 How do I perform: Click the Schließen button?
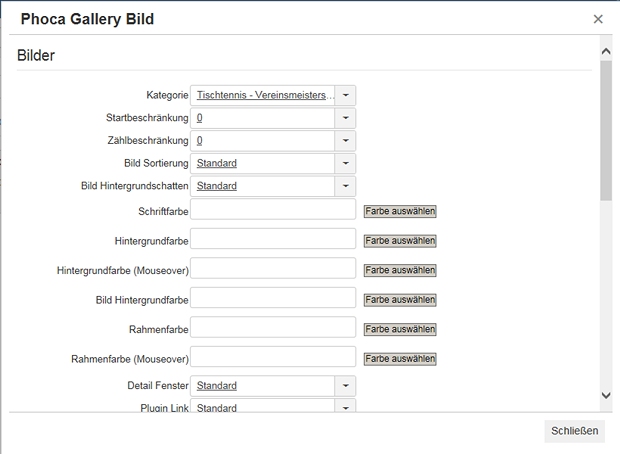pos(575,431)
